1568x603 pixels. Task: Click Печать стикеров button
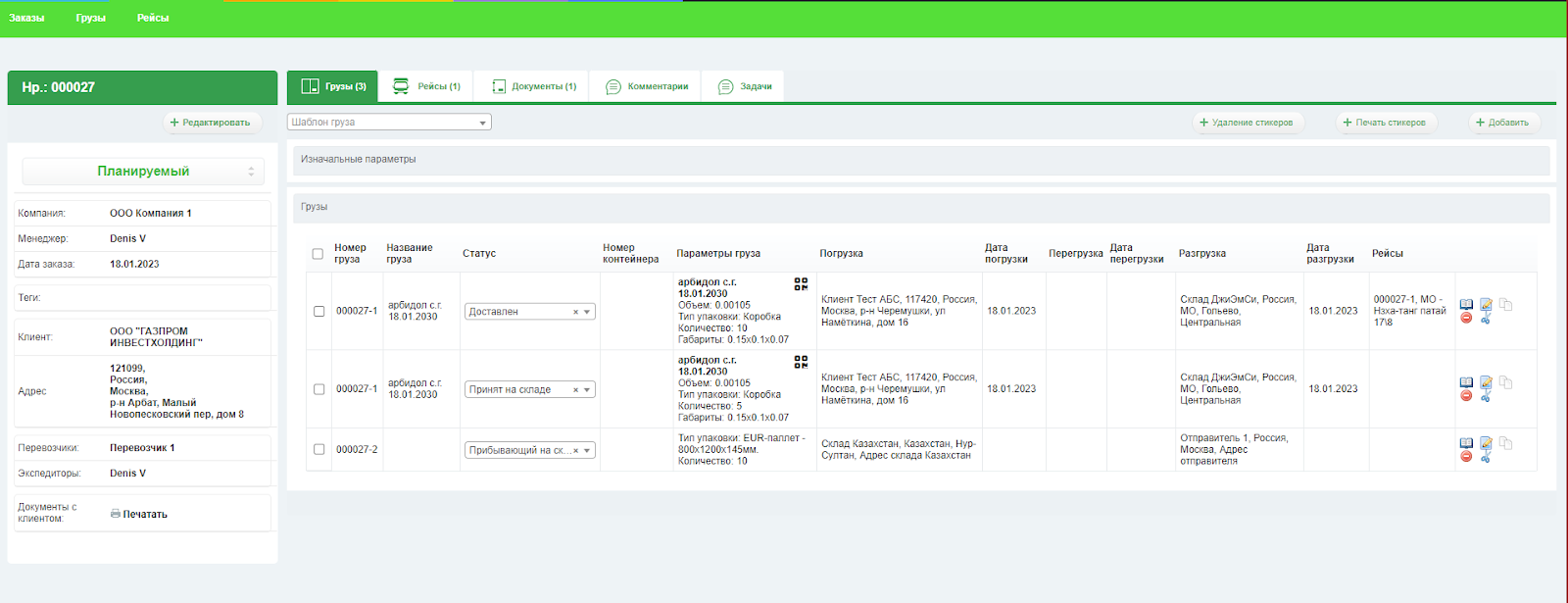coord(1386,123)
